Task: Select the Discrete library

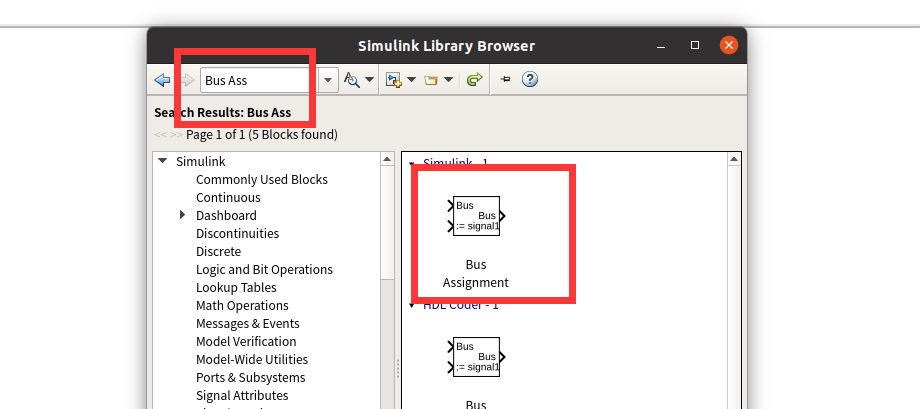Action: (218, 252)
